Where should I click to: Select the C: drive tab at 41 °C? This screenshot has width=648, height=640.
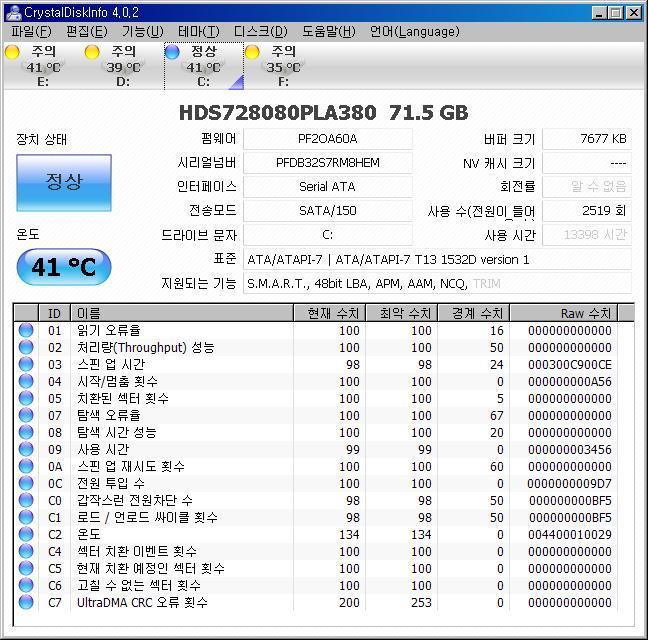click(x=204, y=66)
